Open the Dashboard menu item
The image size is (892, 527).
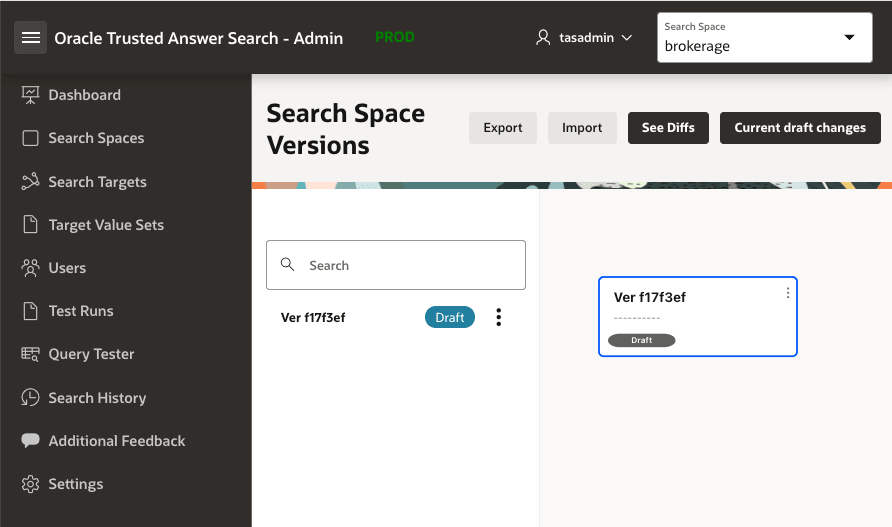point(84,95)
